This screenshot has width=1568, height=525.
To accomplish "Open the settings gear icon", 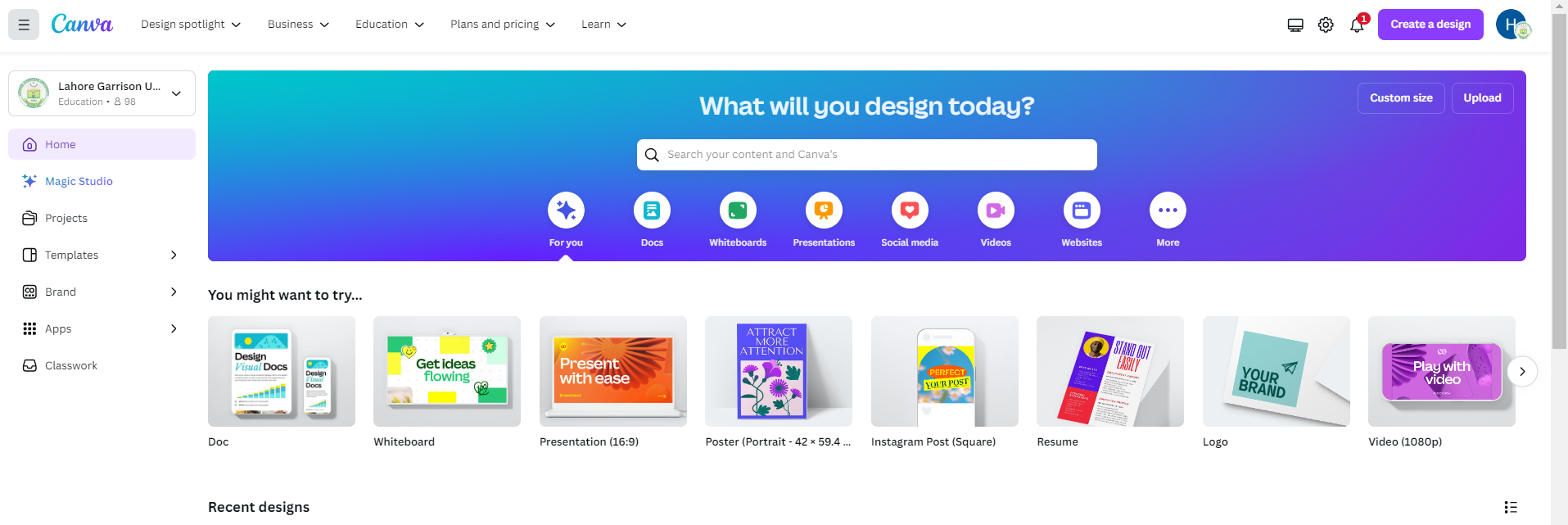I will click(1326, 25).
